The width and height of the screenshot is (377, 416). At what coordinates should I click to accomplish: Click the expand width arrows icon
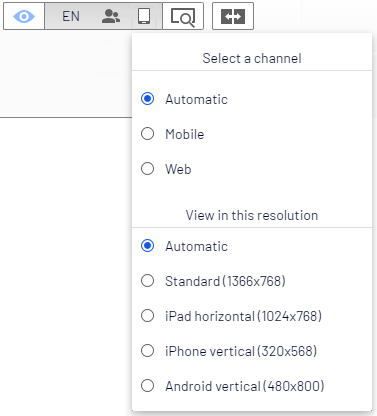[x=233, y=16]
